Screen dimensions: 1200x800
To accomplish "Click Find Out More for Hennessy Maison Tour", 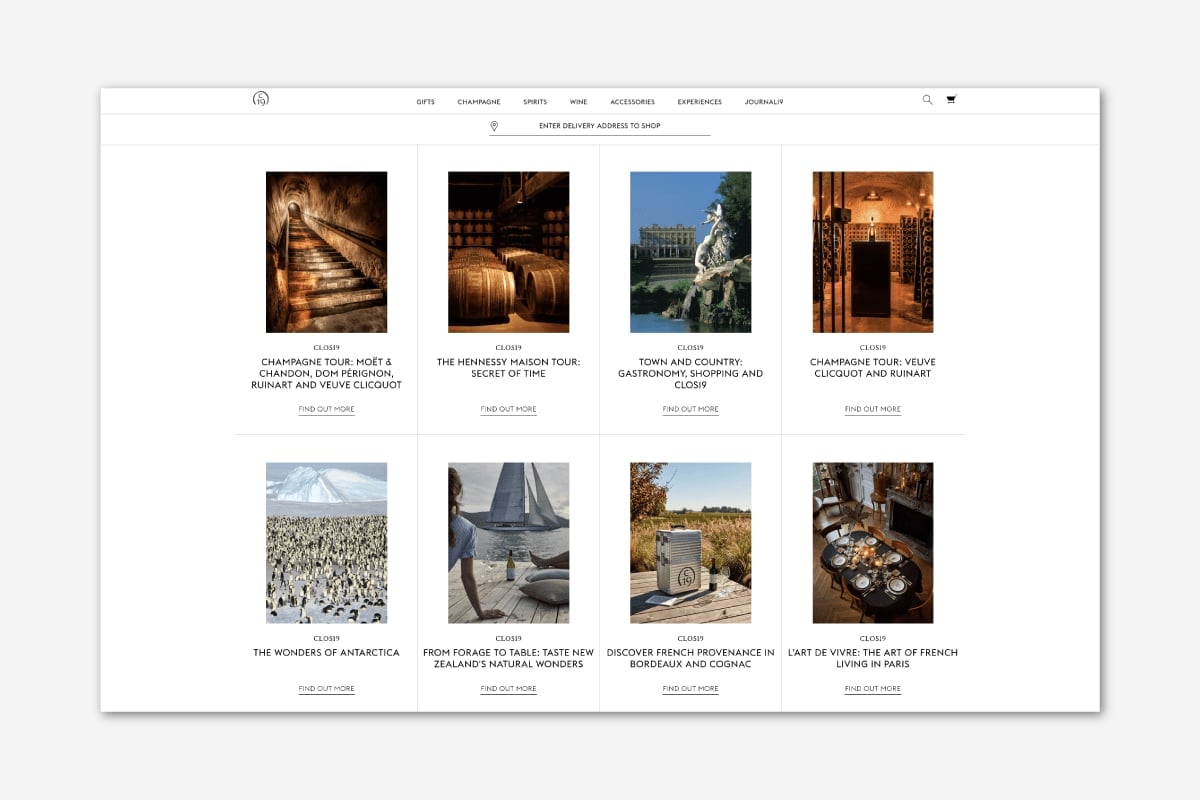I will 508,409.
